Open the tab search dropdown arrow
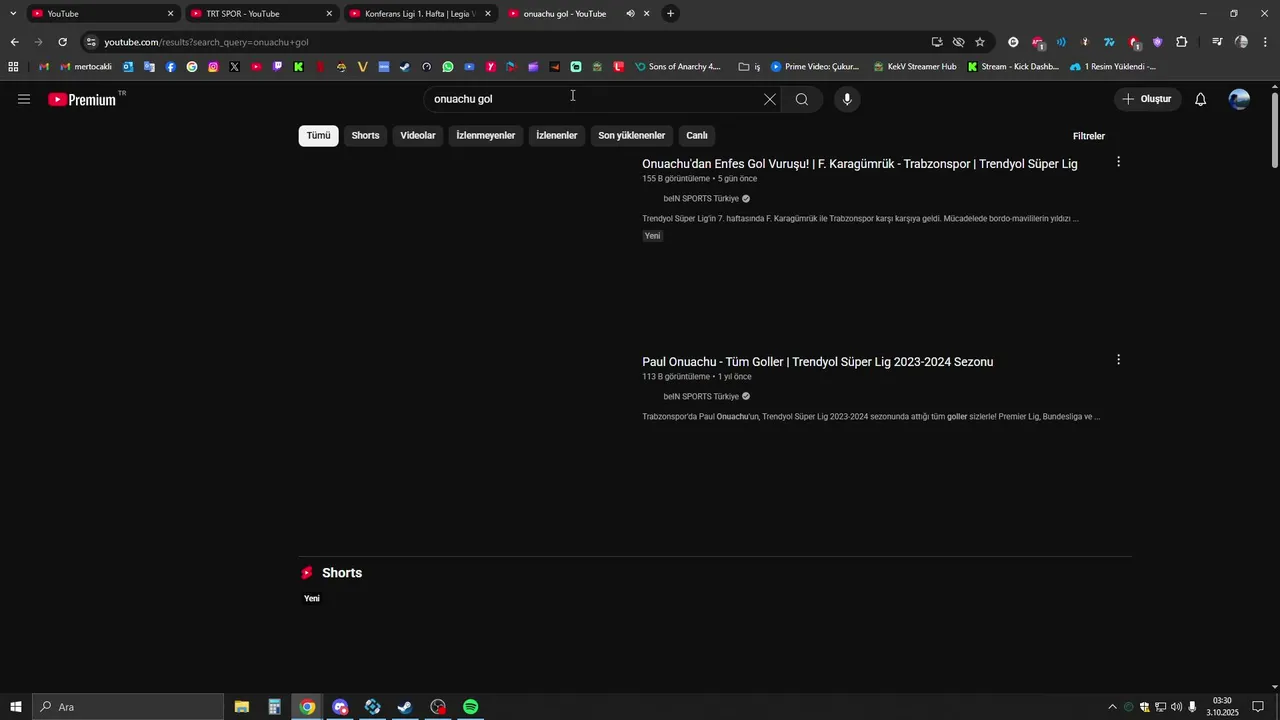 click(13, 14)
